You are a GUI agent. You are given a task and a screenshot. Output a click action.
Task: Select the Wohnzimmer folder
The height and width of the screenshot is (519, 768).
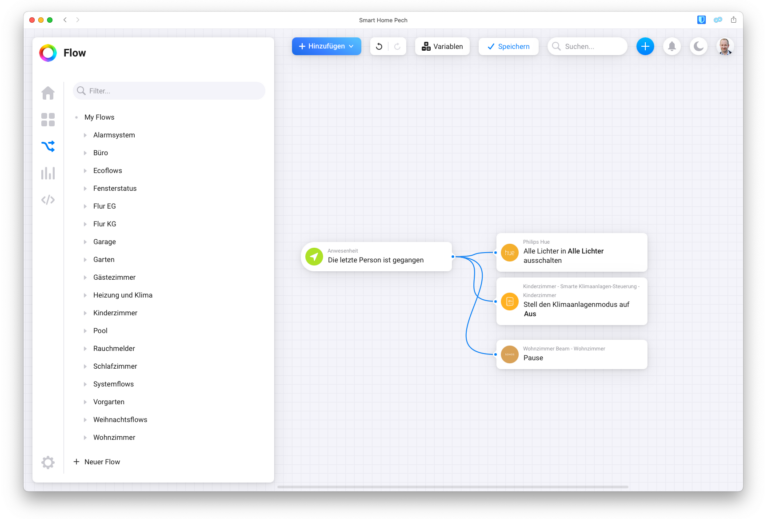point(113,437)
